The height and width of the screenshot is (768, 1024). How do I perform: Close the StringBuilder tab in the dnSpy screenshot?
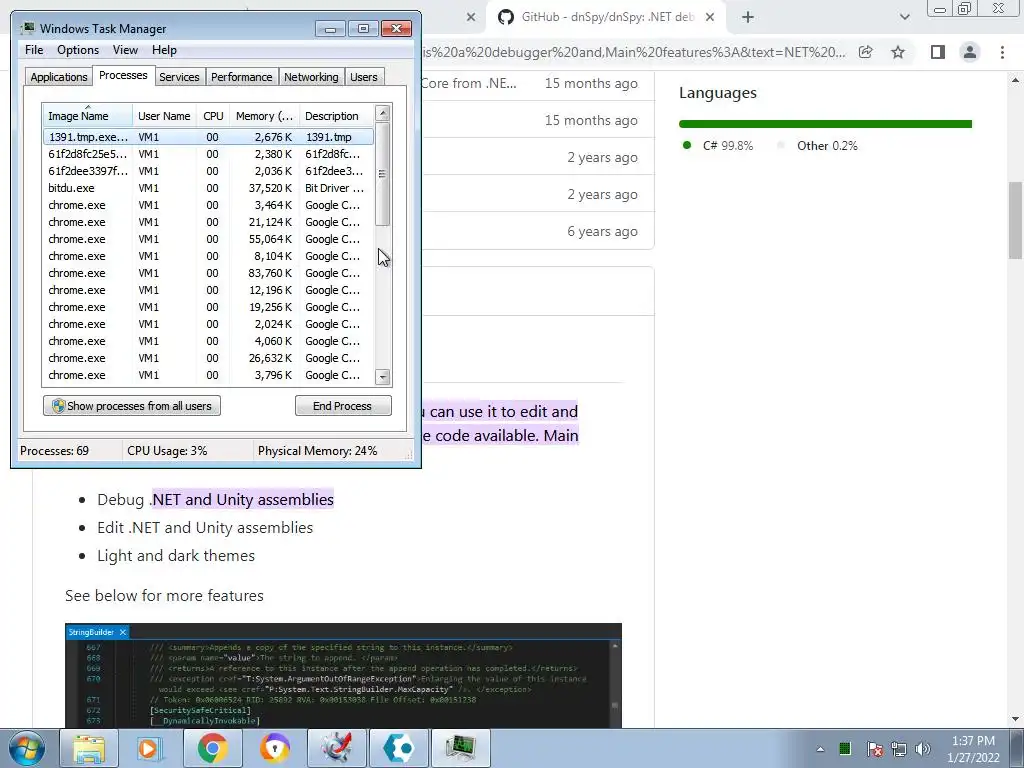tap(123, 632)
